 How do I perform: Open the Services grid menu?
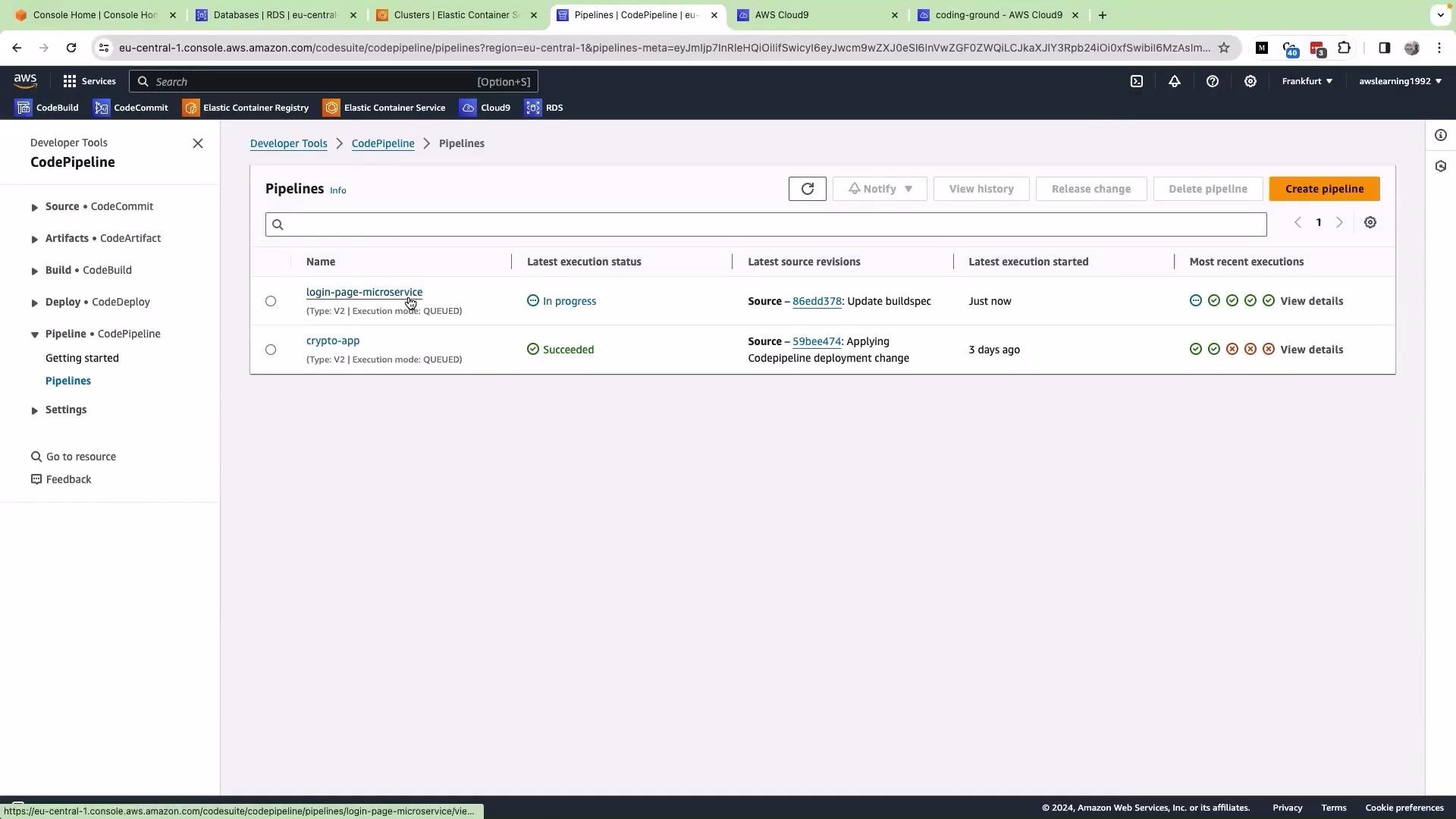[89, 81]
